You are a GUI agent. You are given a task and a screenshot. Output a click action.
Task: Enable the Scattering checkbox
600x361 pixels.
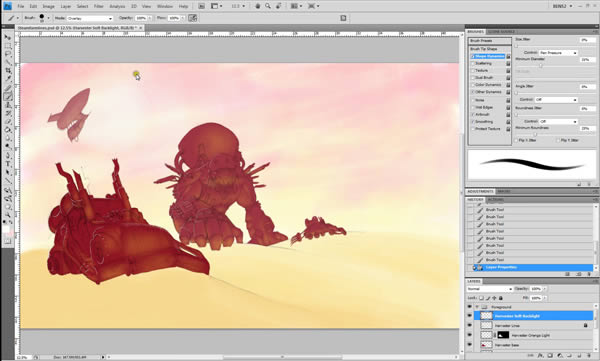(x=473, y=64)
